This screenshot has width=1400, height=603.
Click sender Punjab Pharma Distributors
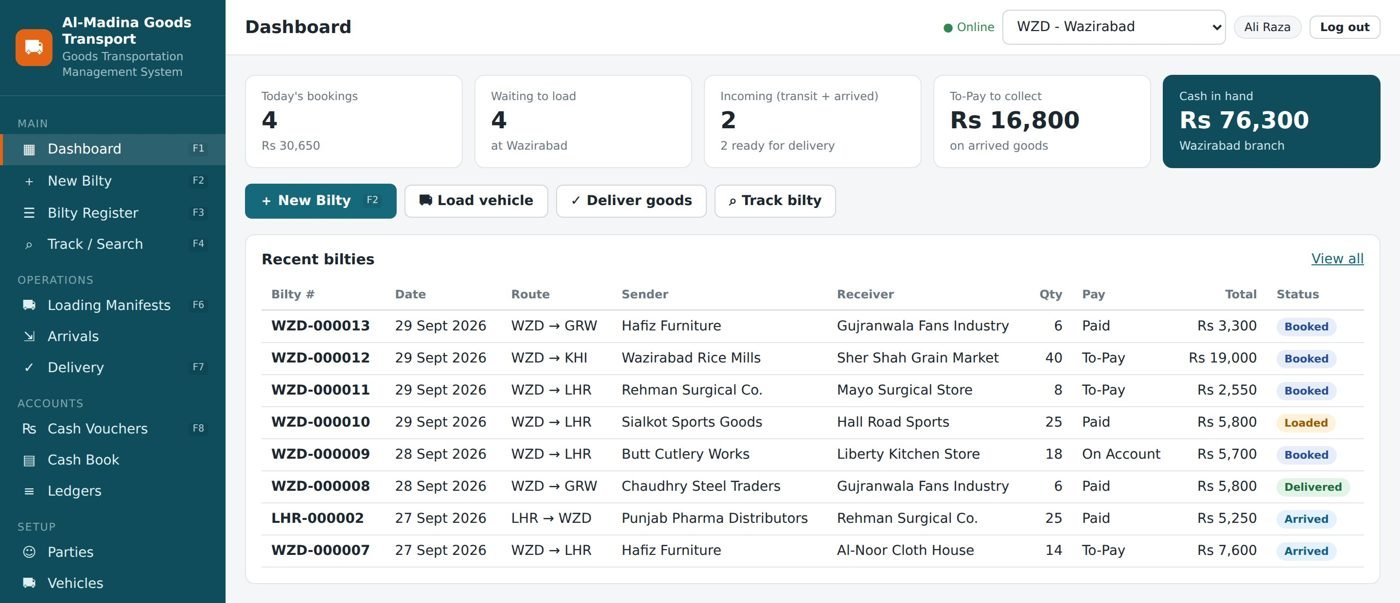coord(714,518)
